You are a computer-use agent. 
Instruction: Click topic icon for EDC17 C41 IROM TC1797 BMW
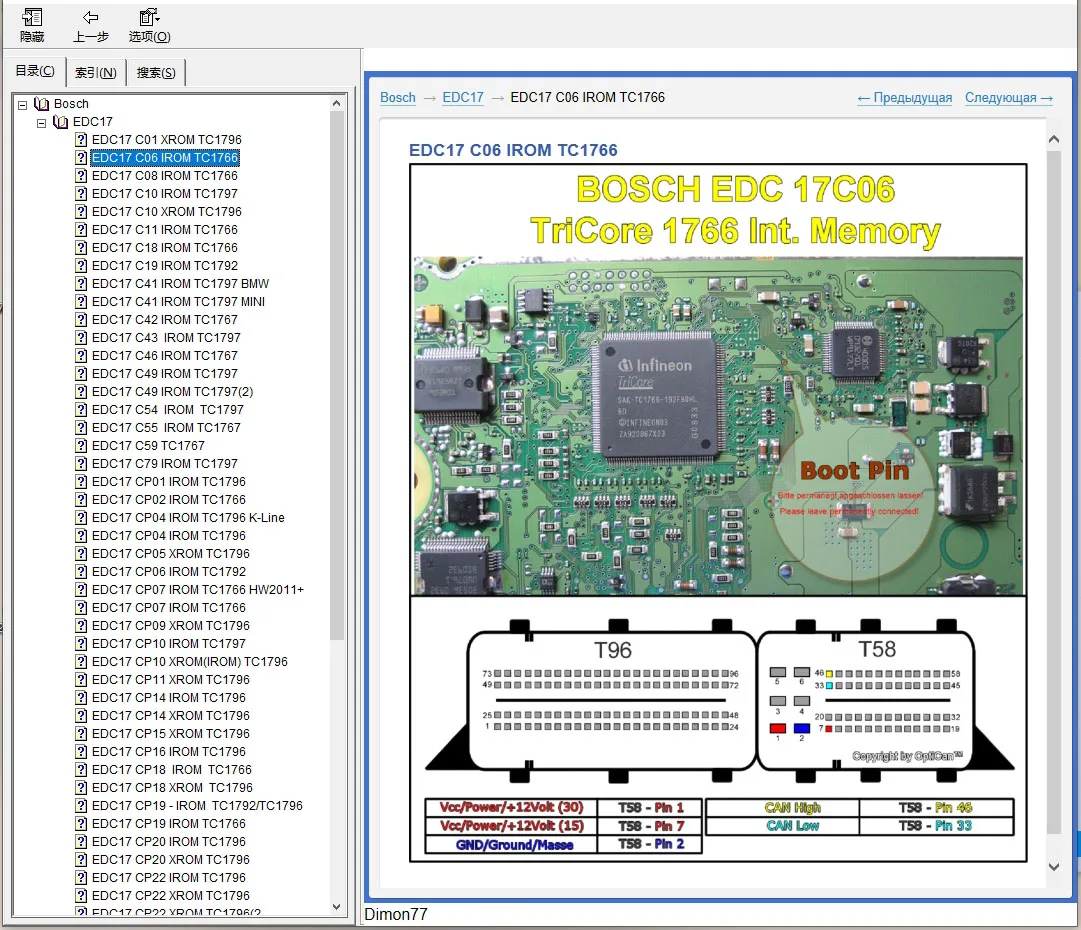click(x=81, y=283)
